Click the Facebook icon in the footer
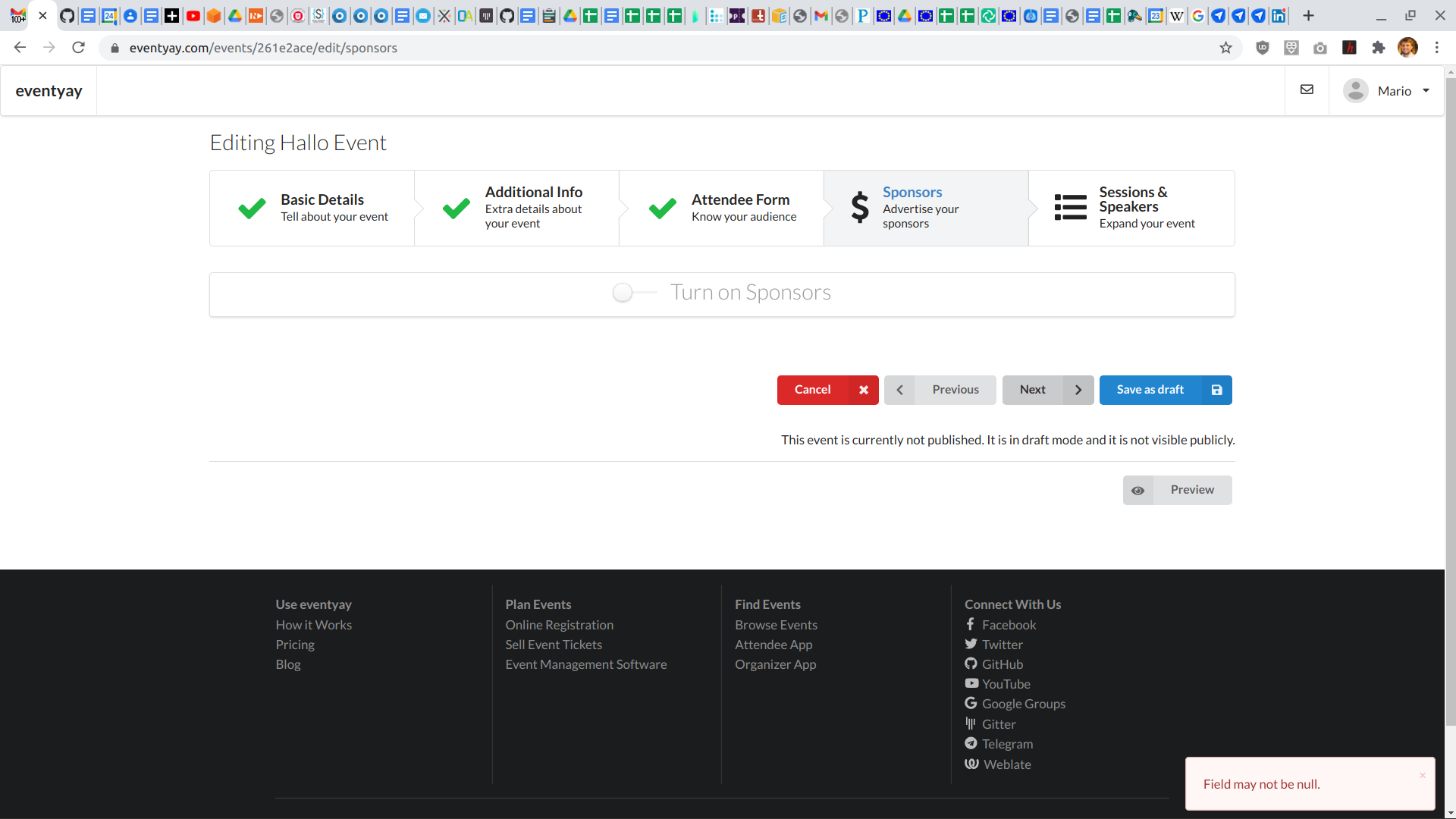Viewport: 1456px width, 819px height. click(971, 624)
